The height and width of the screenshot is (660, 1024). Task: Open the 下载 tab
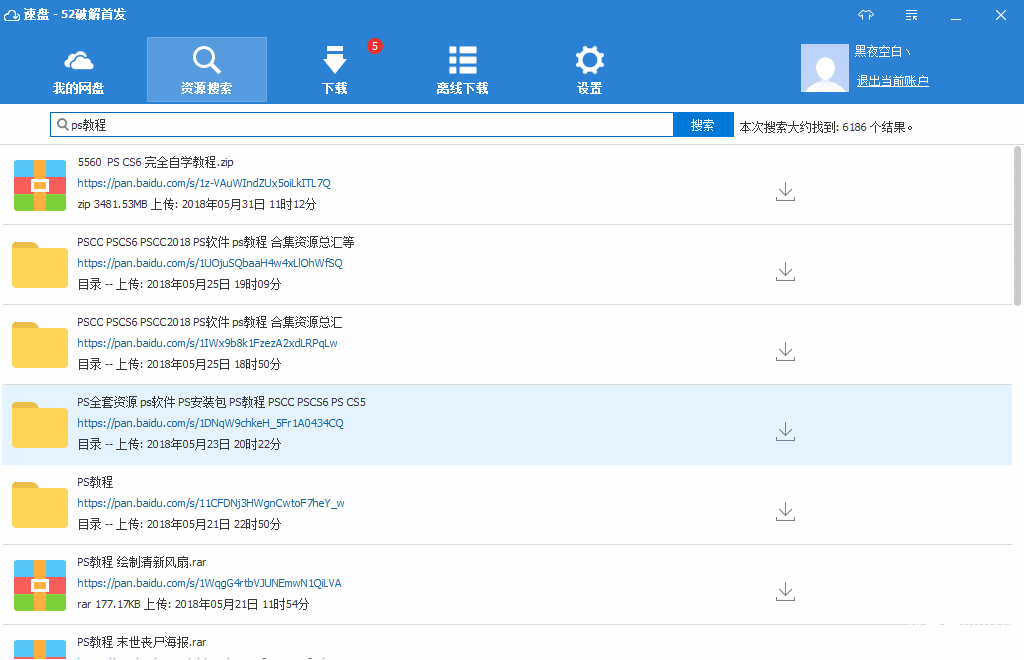coord(334,71)
